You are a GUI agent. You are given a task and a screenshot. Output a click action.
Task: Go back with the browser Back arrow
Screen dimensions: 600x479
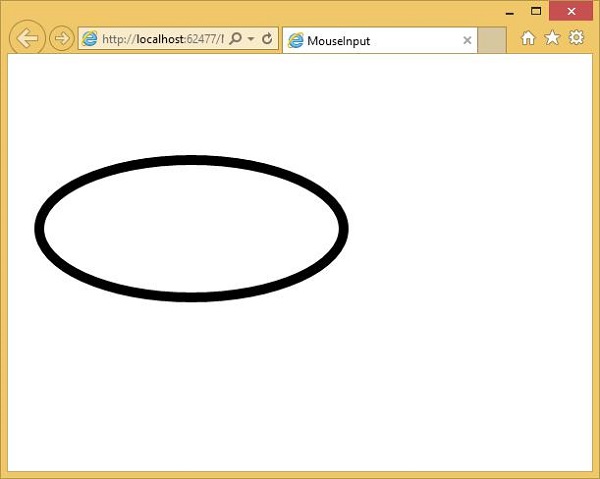click(x=27, y=38)
